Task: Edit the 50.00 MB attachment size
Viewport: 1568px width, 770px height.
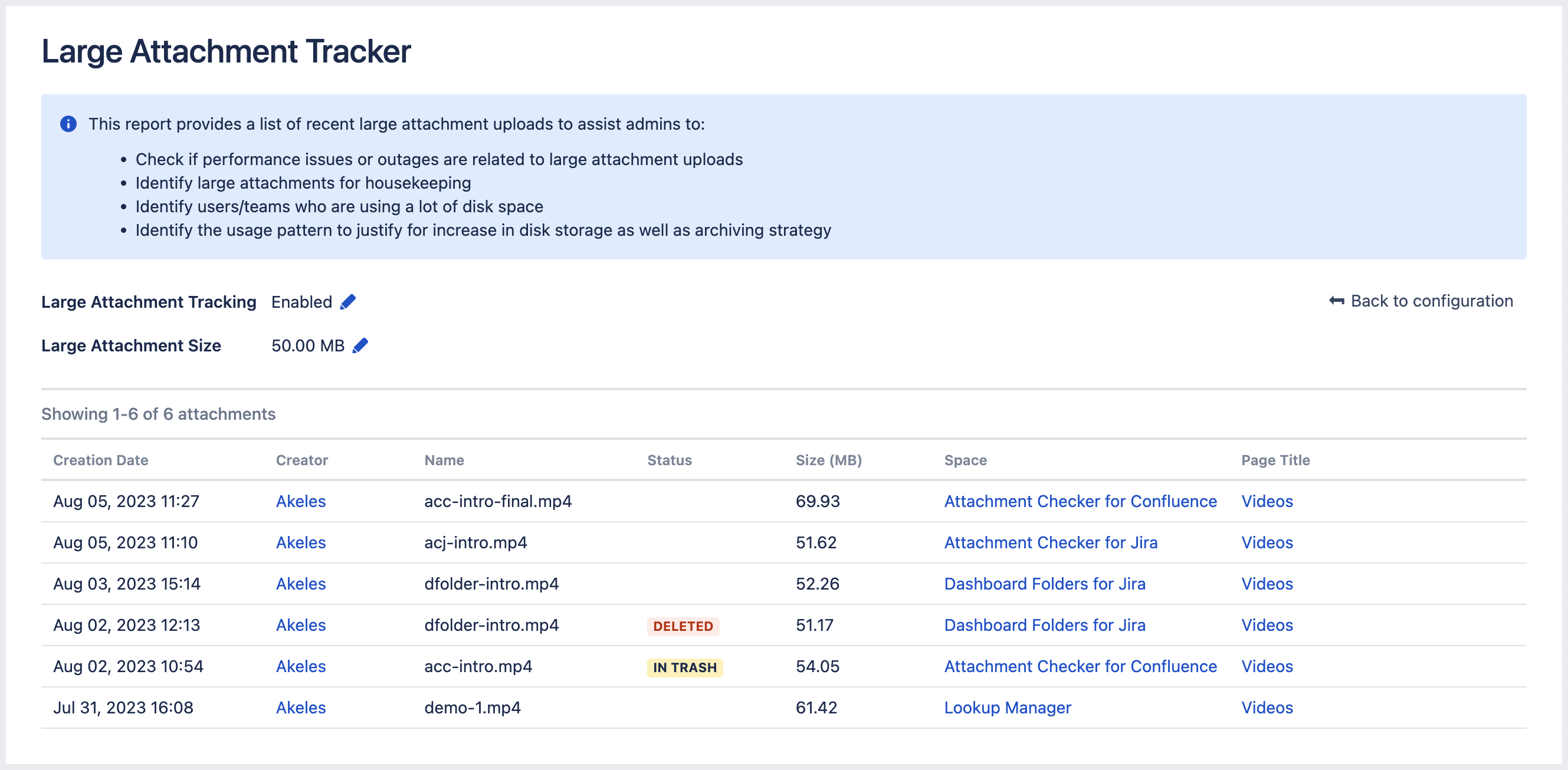Action: pyautogui.click(x=360, y=345)
